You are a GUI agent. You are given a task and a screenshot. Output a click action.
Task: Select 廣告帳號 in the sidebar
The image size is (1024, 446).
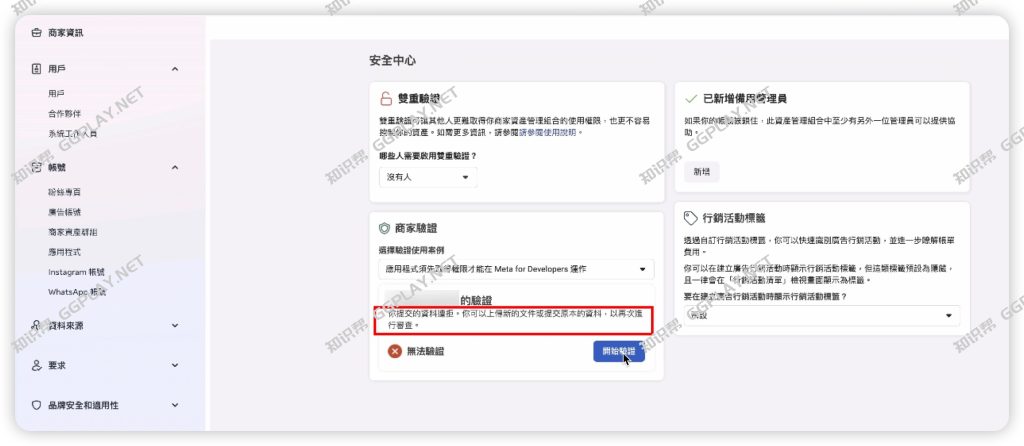click(64, 212)
